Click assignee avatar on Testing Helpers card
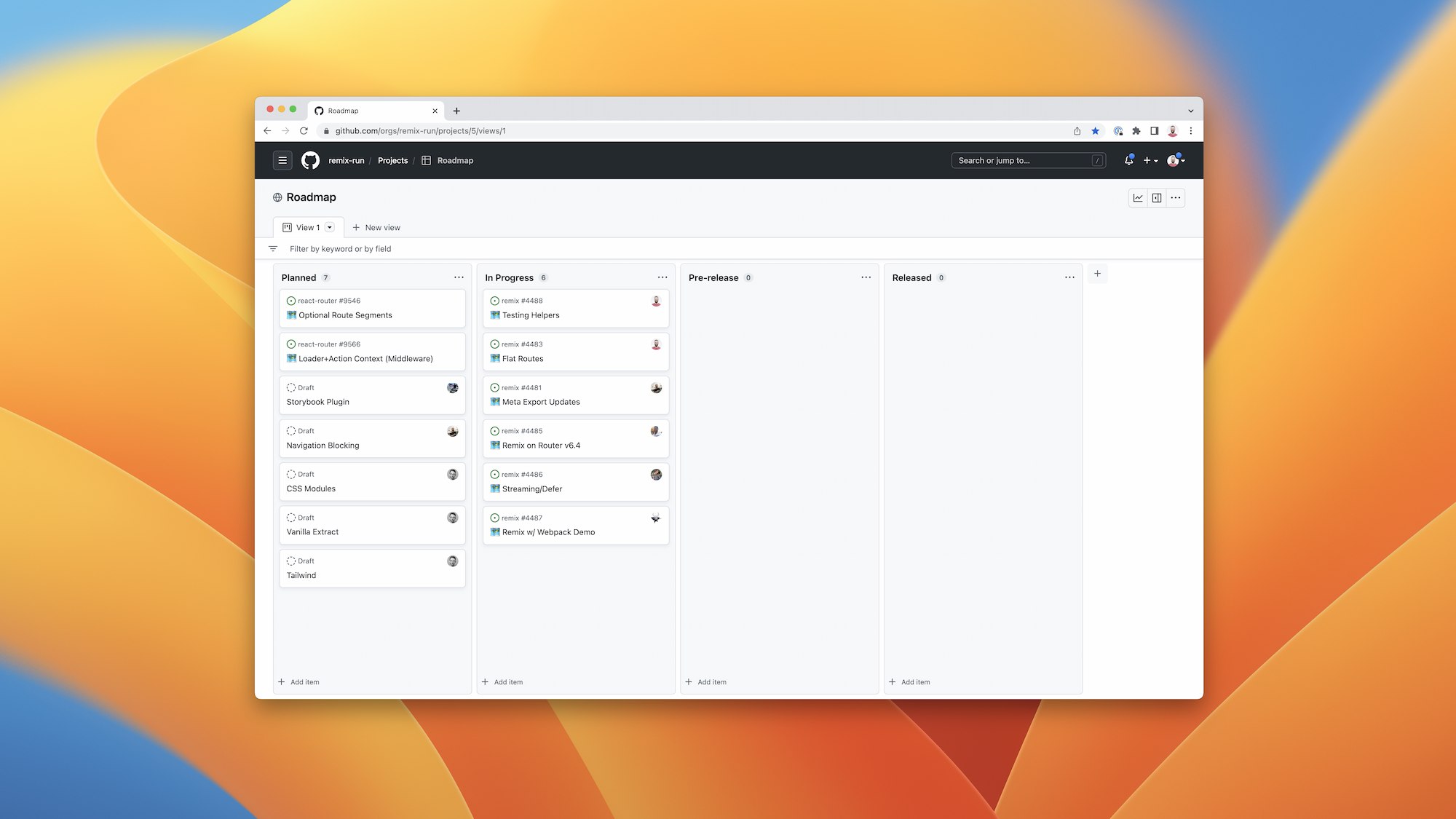 [x=656, y=301]
